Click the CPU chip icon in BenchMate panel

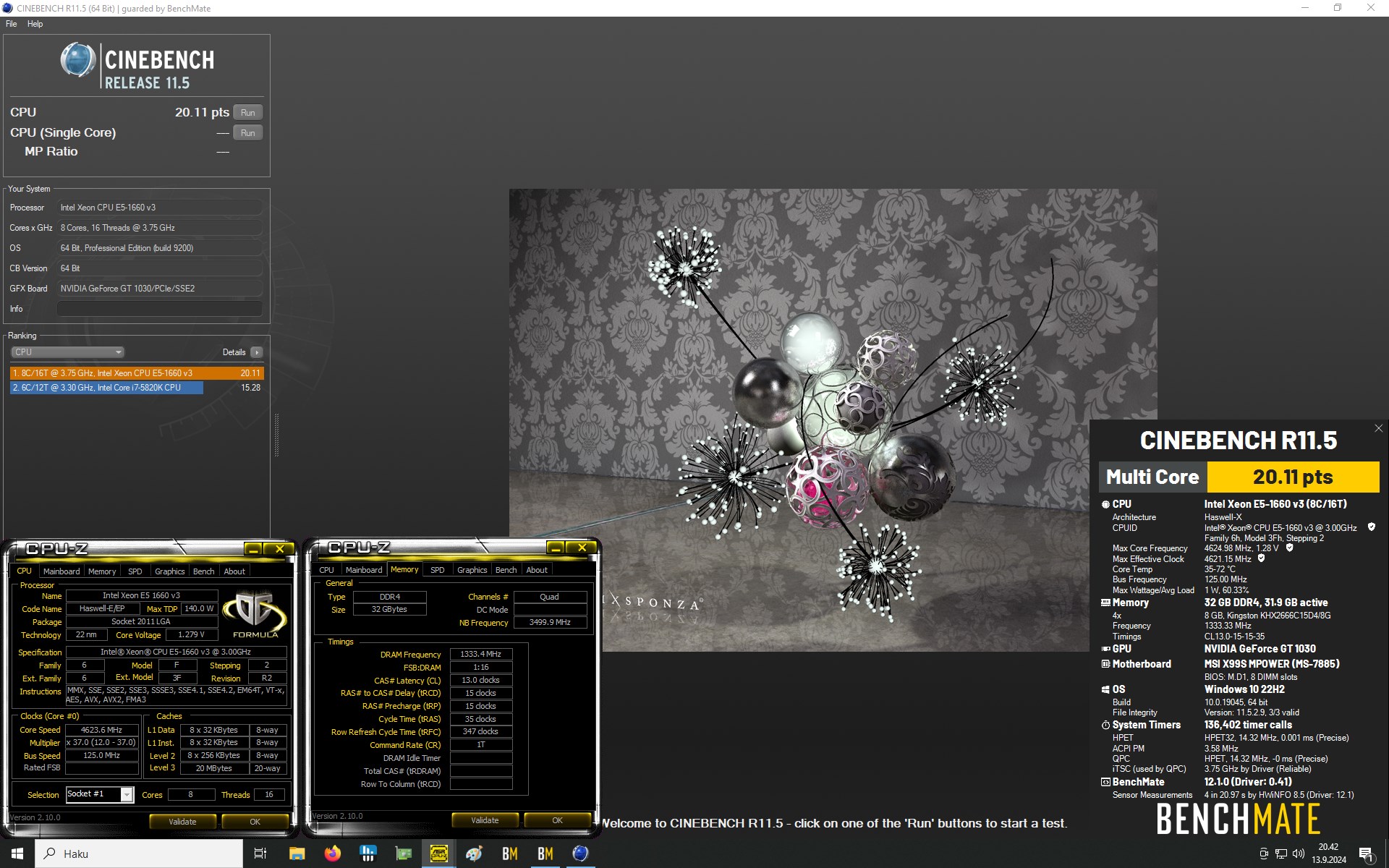point(1105,504)
